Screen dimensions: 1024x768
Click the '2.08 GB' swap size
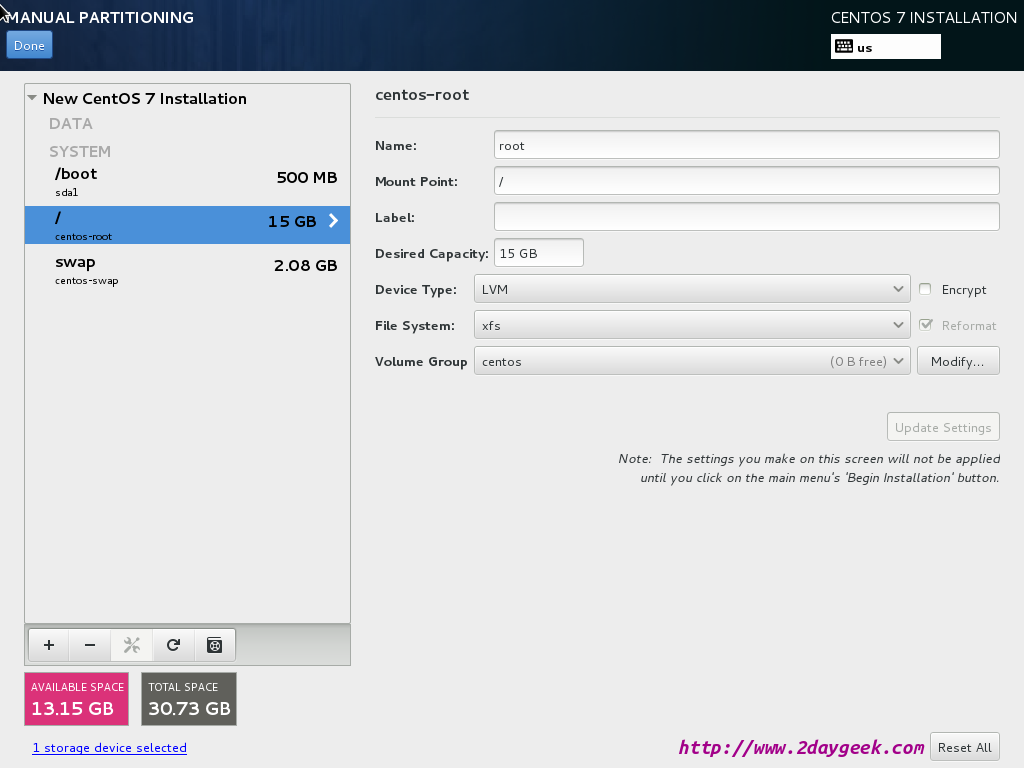coord(306,266)
